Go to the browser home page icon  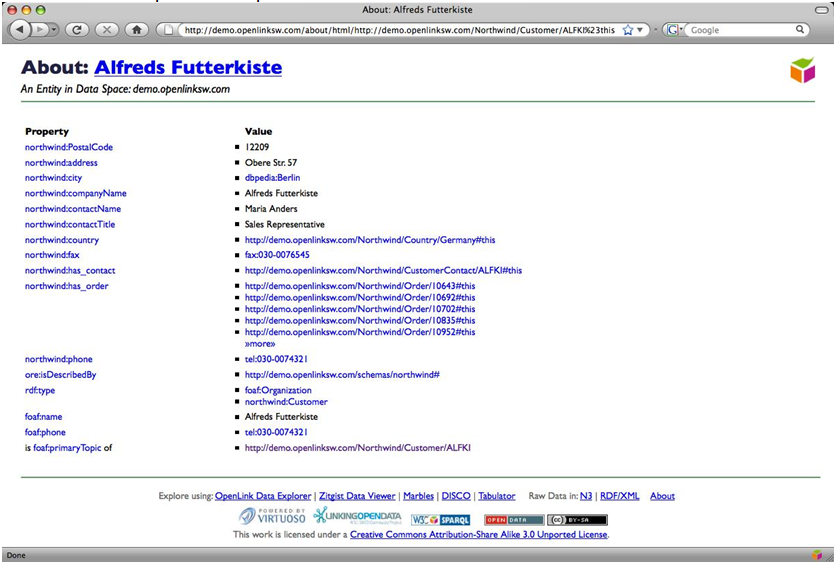pyautogui.click(x=136, y=29)
